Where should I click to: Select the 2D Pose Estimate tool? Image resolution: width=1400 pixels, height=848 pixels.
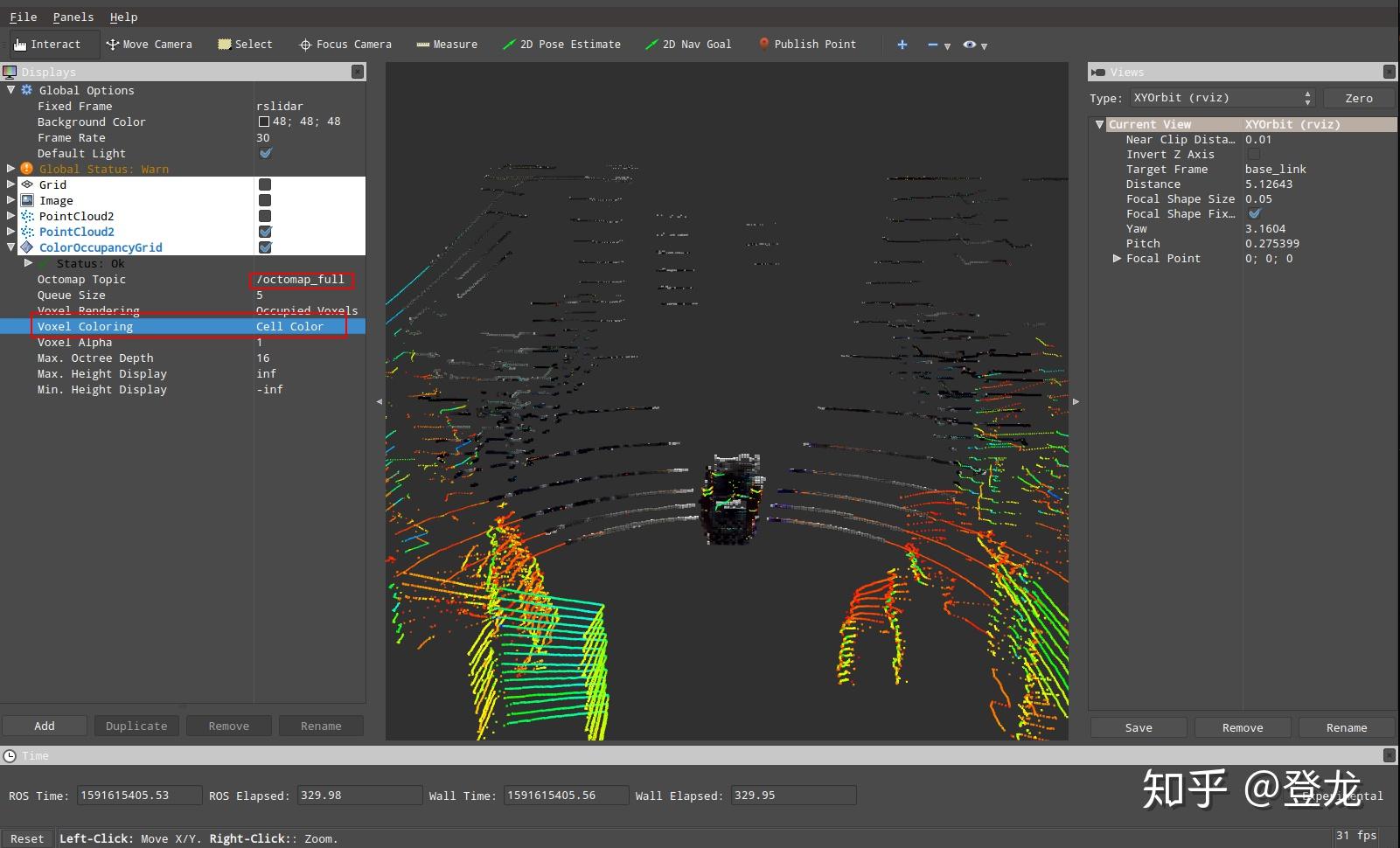561,45
